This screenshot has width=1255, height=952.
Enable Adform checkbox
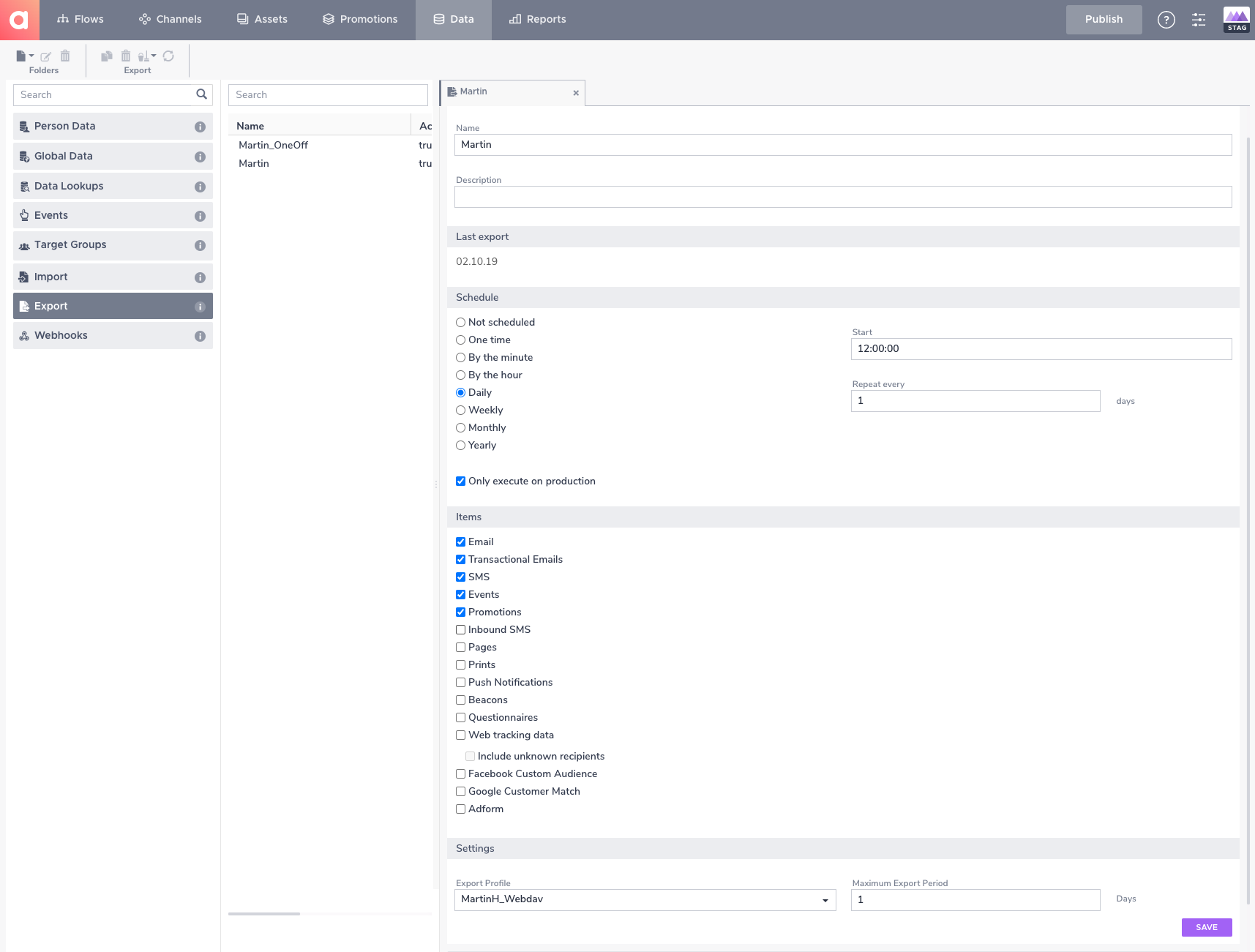point(461,809)
